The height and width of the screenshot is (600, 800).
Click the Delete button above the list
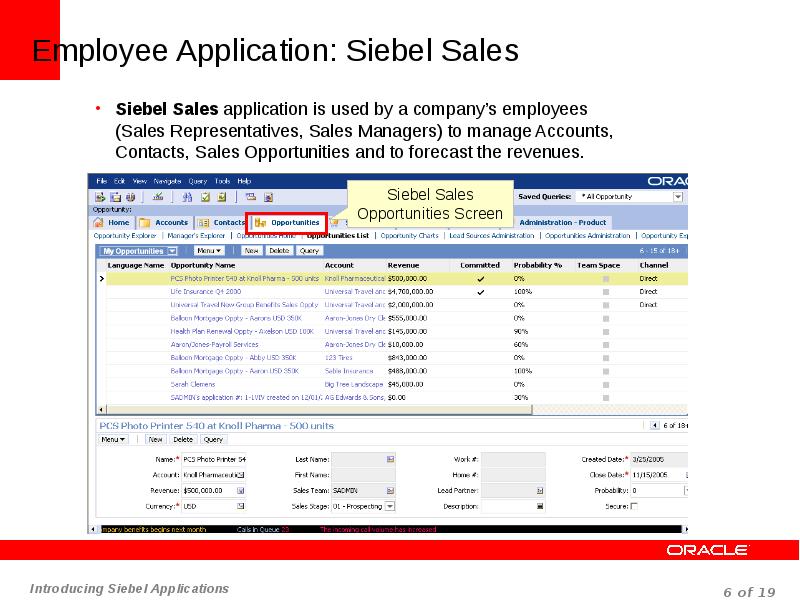pyautogui.click(x=277, y=250)
